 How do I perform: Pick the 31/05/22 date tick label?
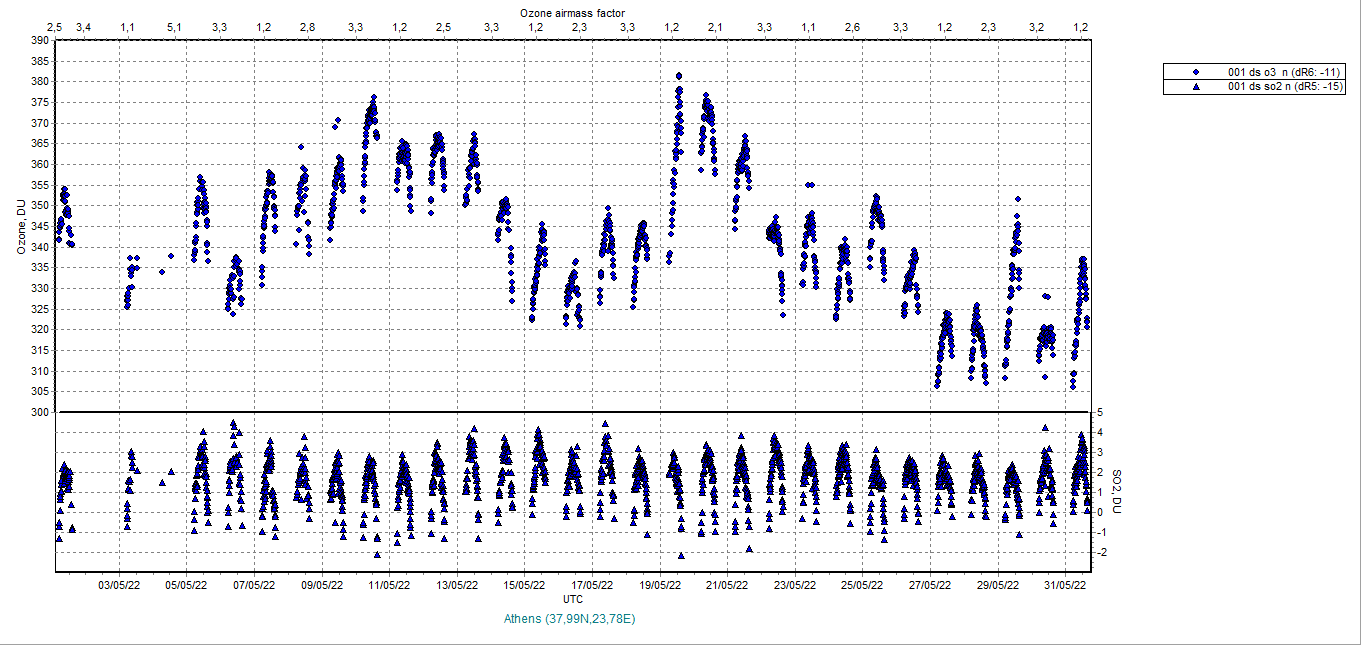1066,585
